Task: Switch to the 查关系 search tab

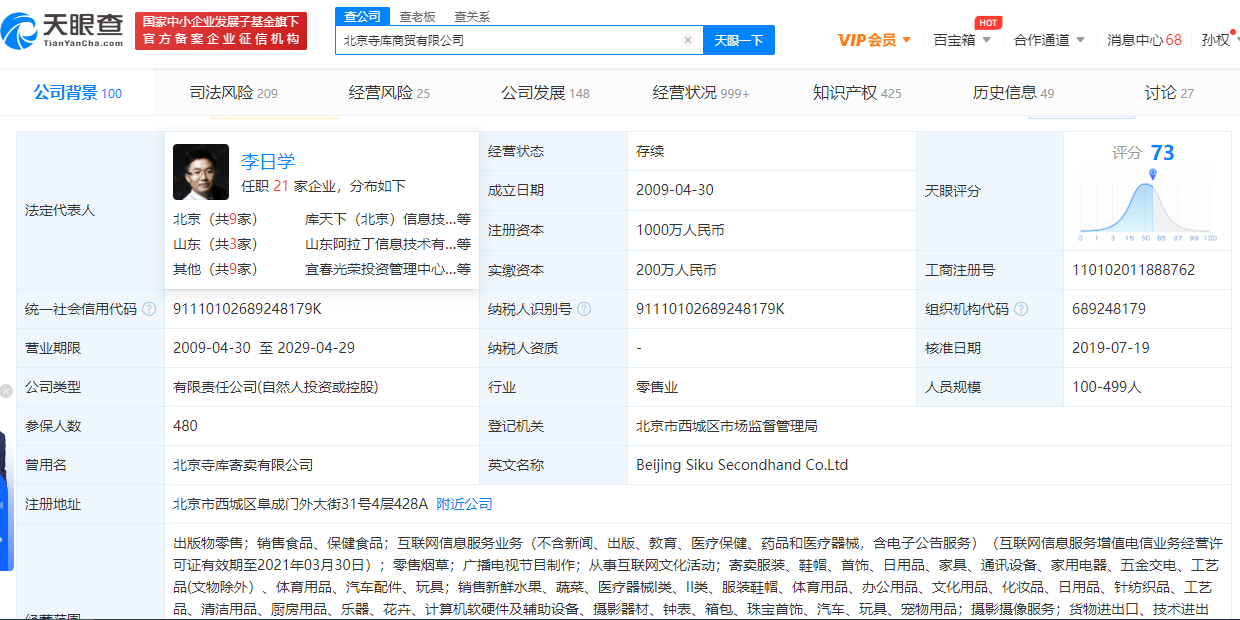Action: tap(472, 16)
